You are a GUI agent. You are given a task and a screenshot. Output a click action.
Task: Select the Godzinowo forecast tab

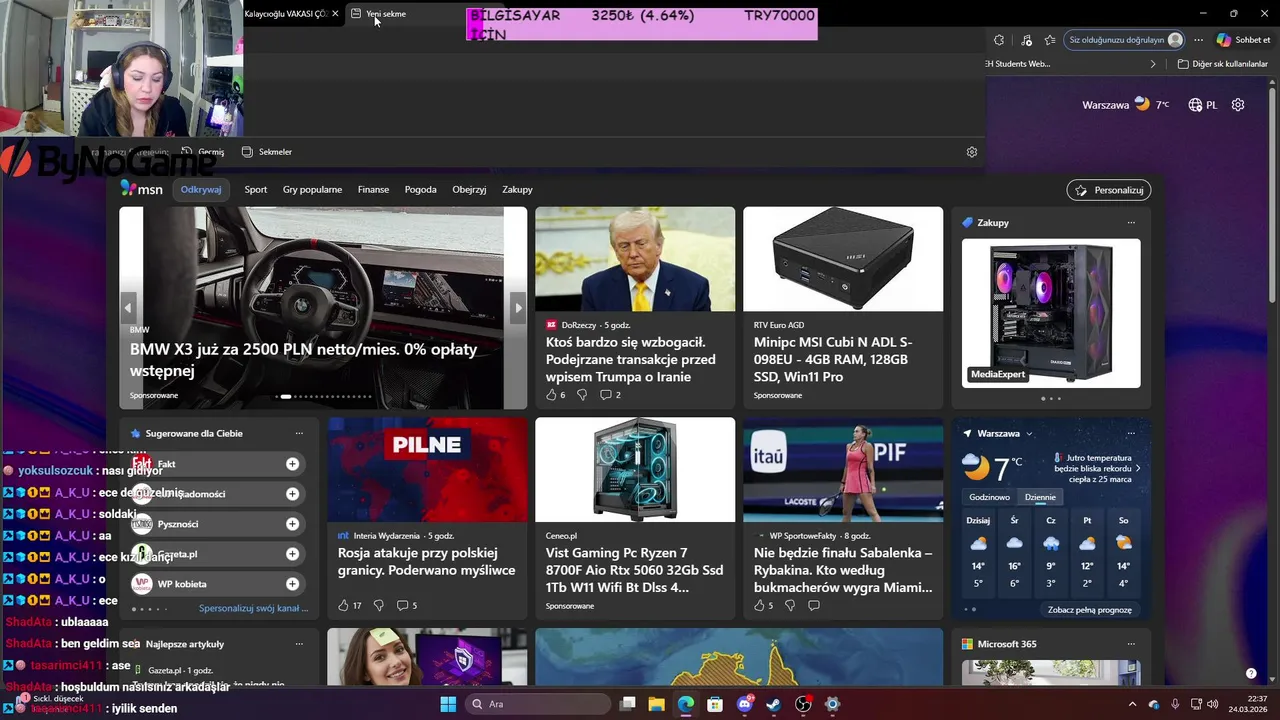click(989, 497)
